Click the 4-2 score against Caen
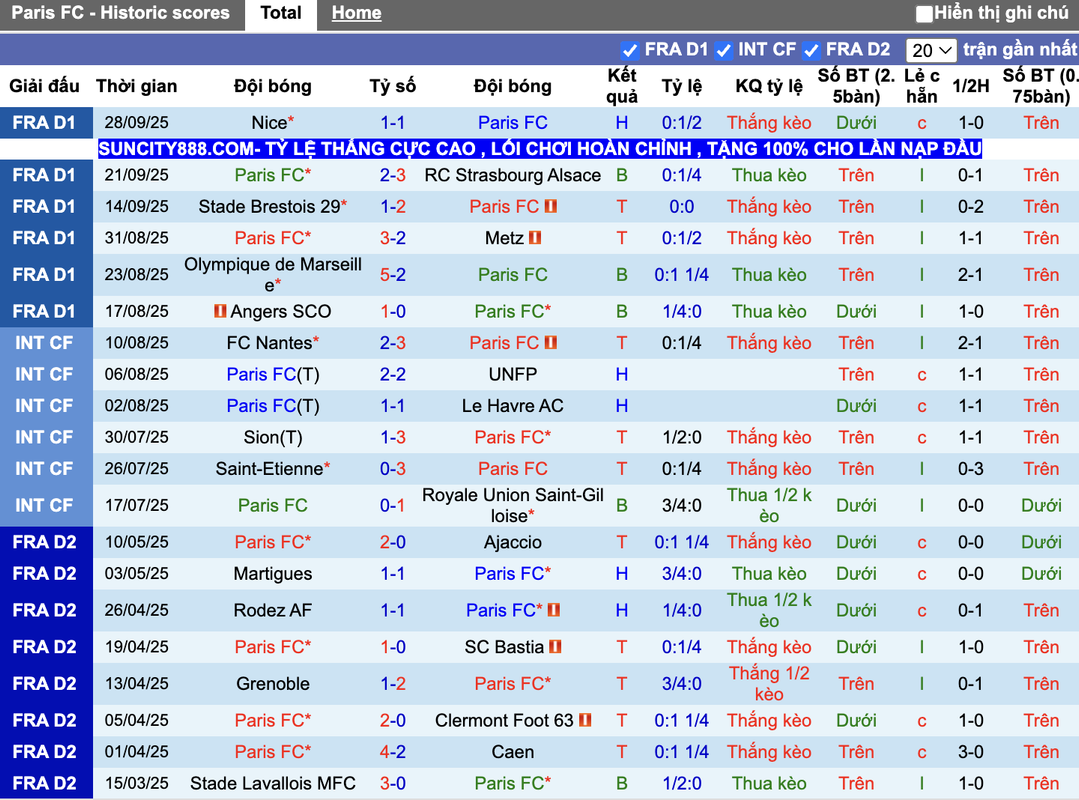 393,752
